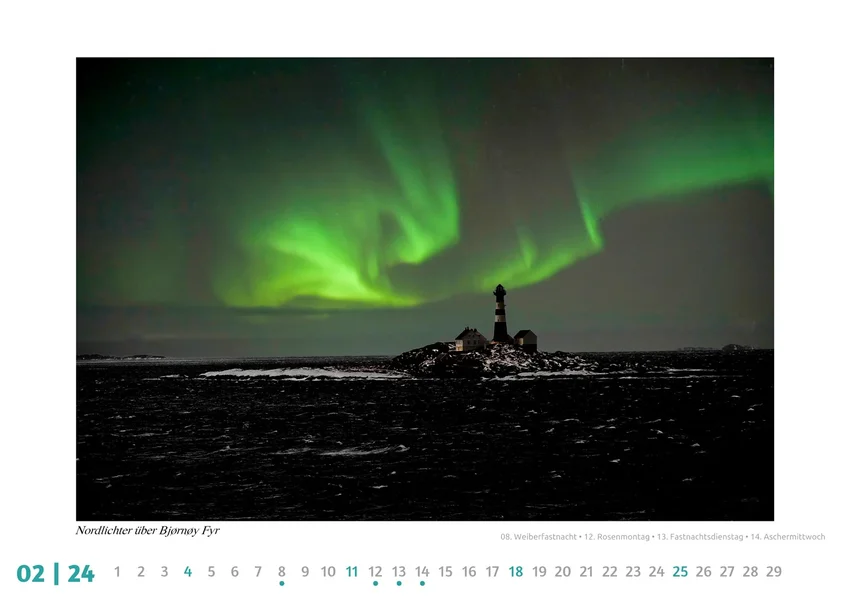Click day 5 in the date row
Image resolution: width=850 pixels, height=600 pixels.
point(211,572)
